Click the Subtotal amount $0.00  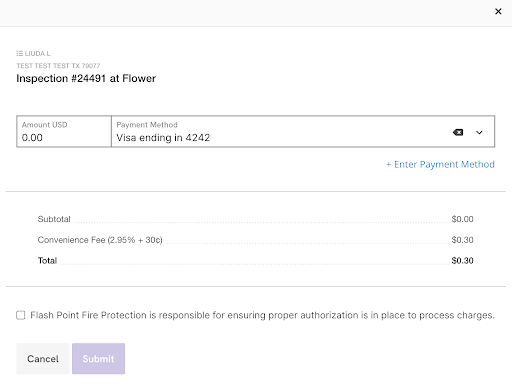click(462, 219)
